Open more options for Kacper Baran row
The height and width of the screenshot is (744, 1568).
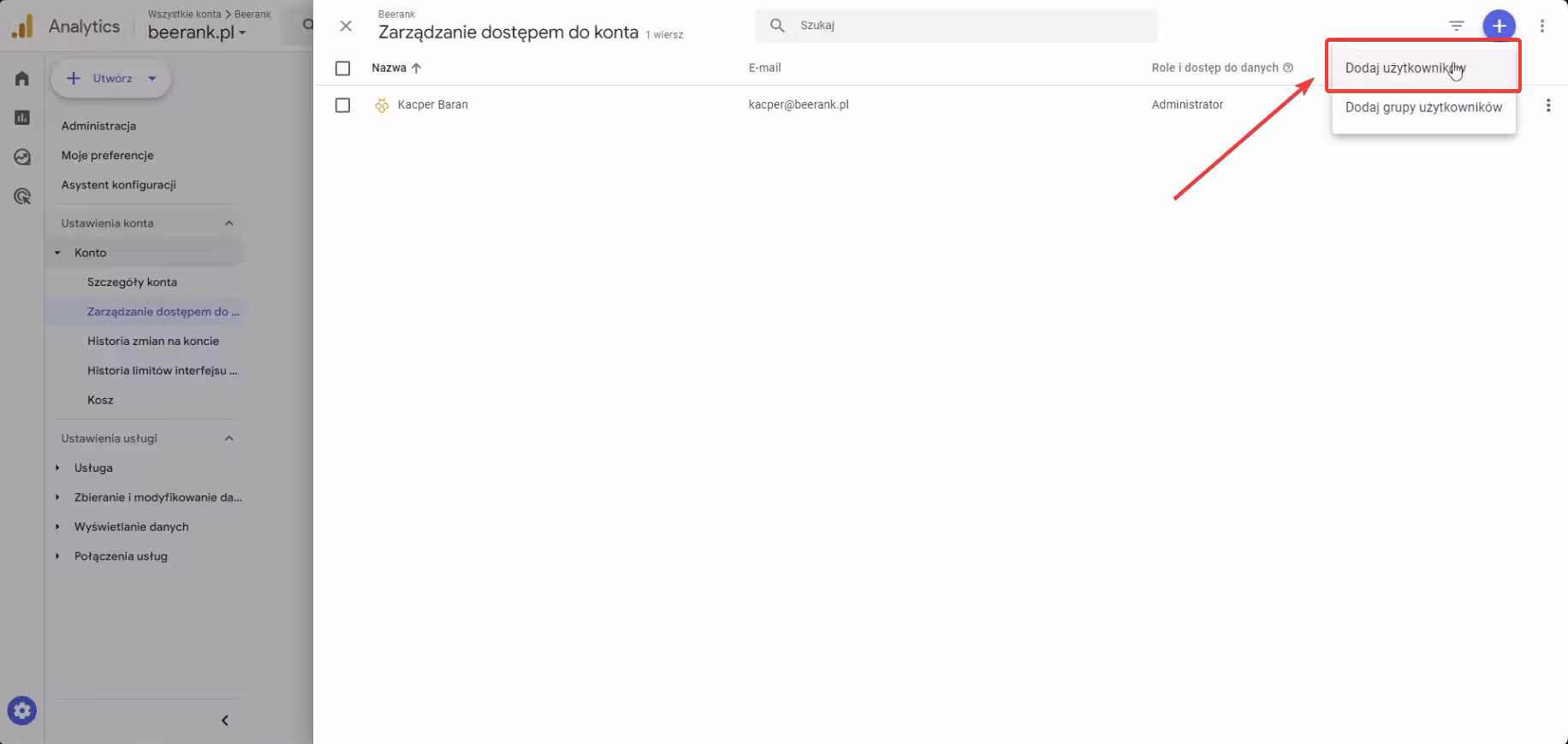[x=1547, y=105]
